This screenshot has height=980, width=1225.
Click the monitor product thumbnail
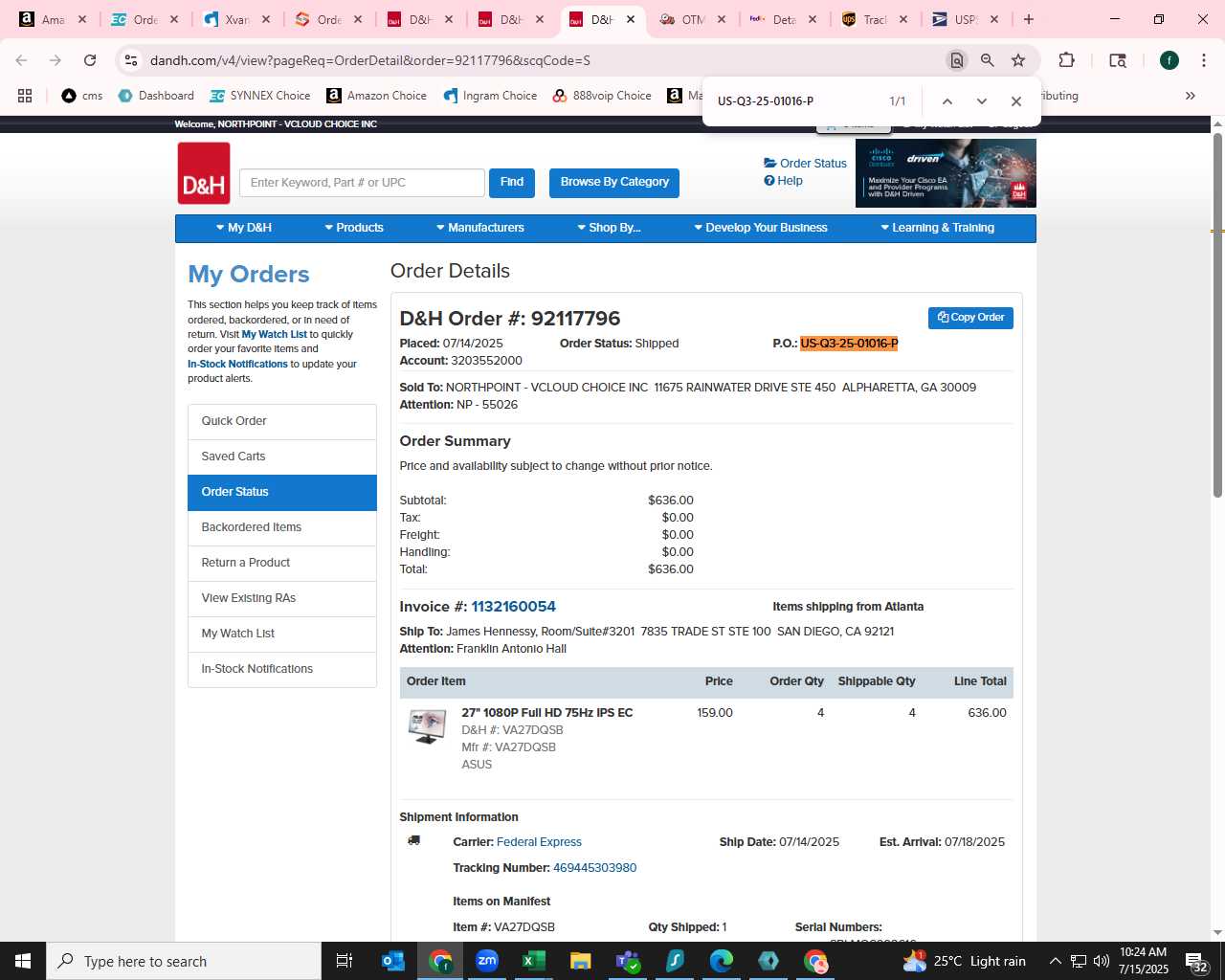coord(427,726)
